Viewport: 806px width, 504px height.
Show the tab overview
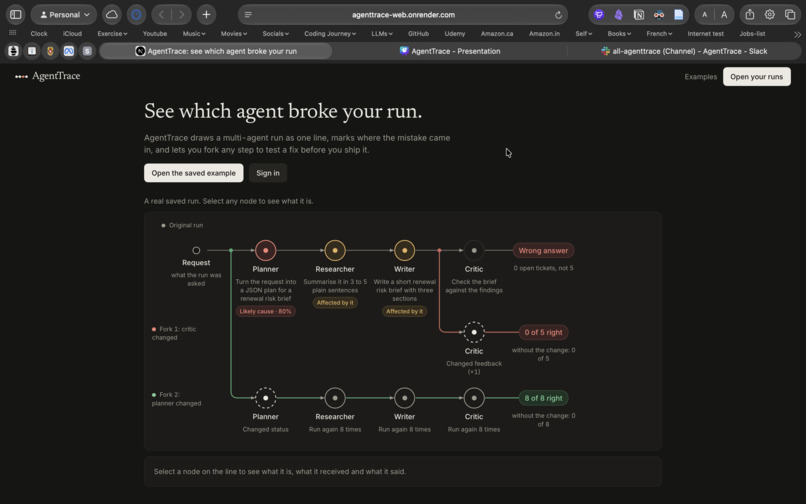(790, 14)
